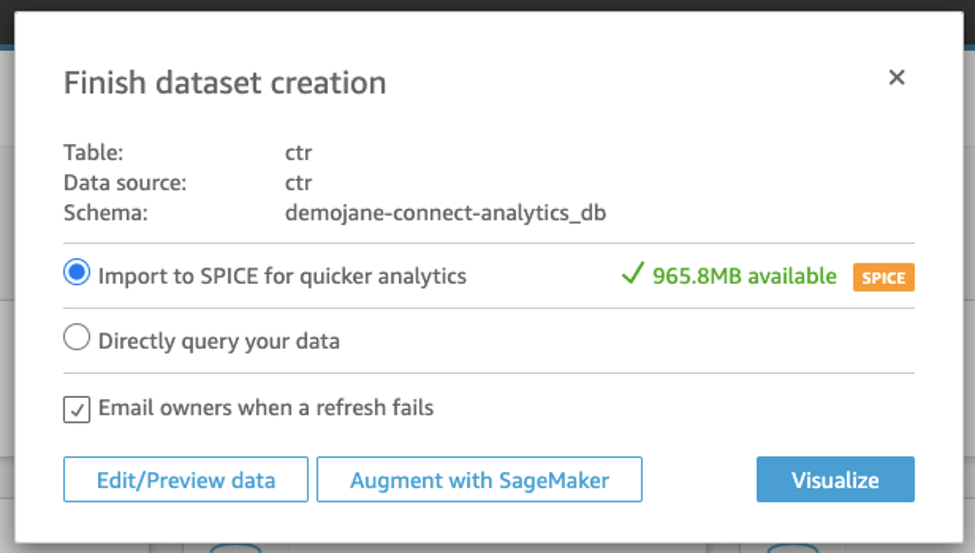Click the Table: field label
The image size is (977, 554).
click(x=91, y=153)
